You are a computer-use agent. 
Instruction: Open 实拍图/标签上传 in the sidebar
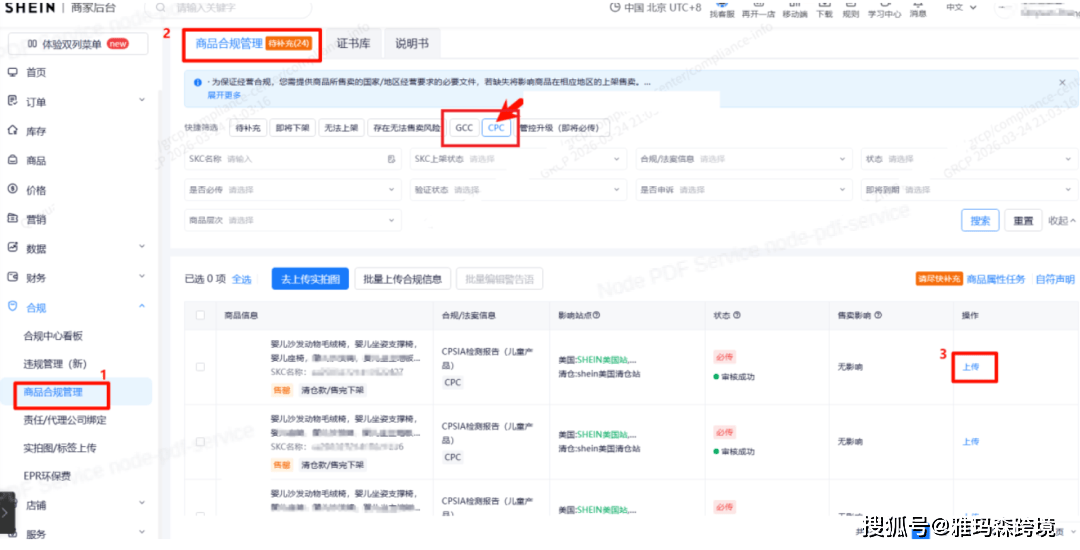(60, 448)
